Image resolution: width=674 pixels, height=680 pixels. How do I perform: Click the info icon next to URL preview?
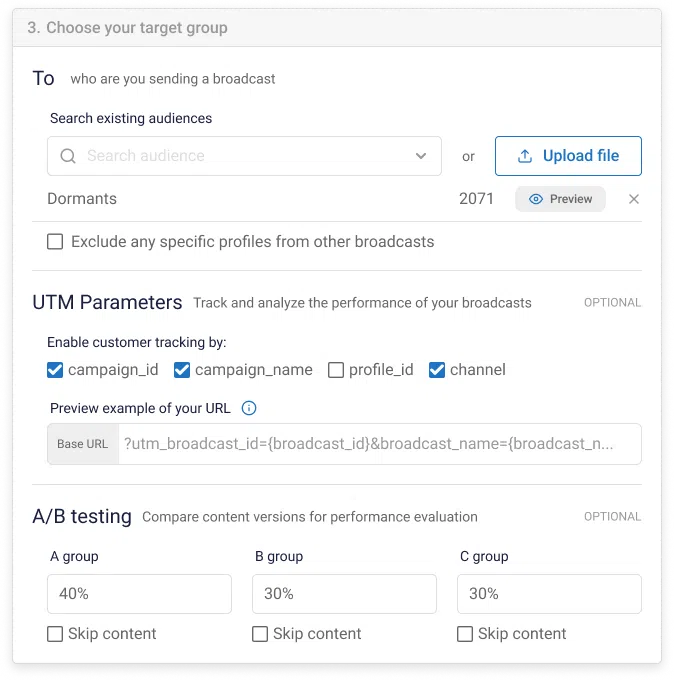[x=250, y=408]
